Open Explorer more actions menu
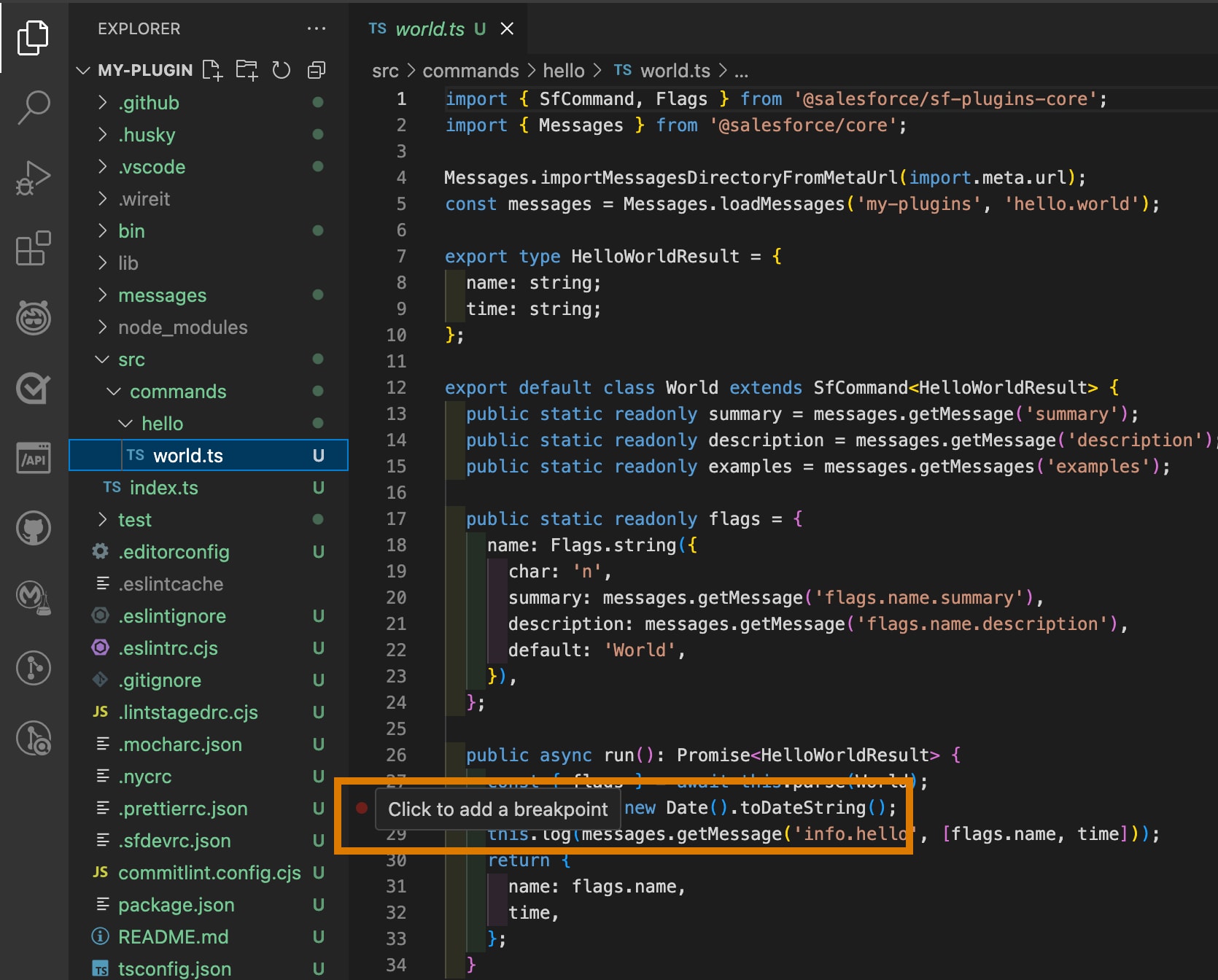The height and width of the screenshot is (980, 1218). [317, 28]
